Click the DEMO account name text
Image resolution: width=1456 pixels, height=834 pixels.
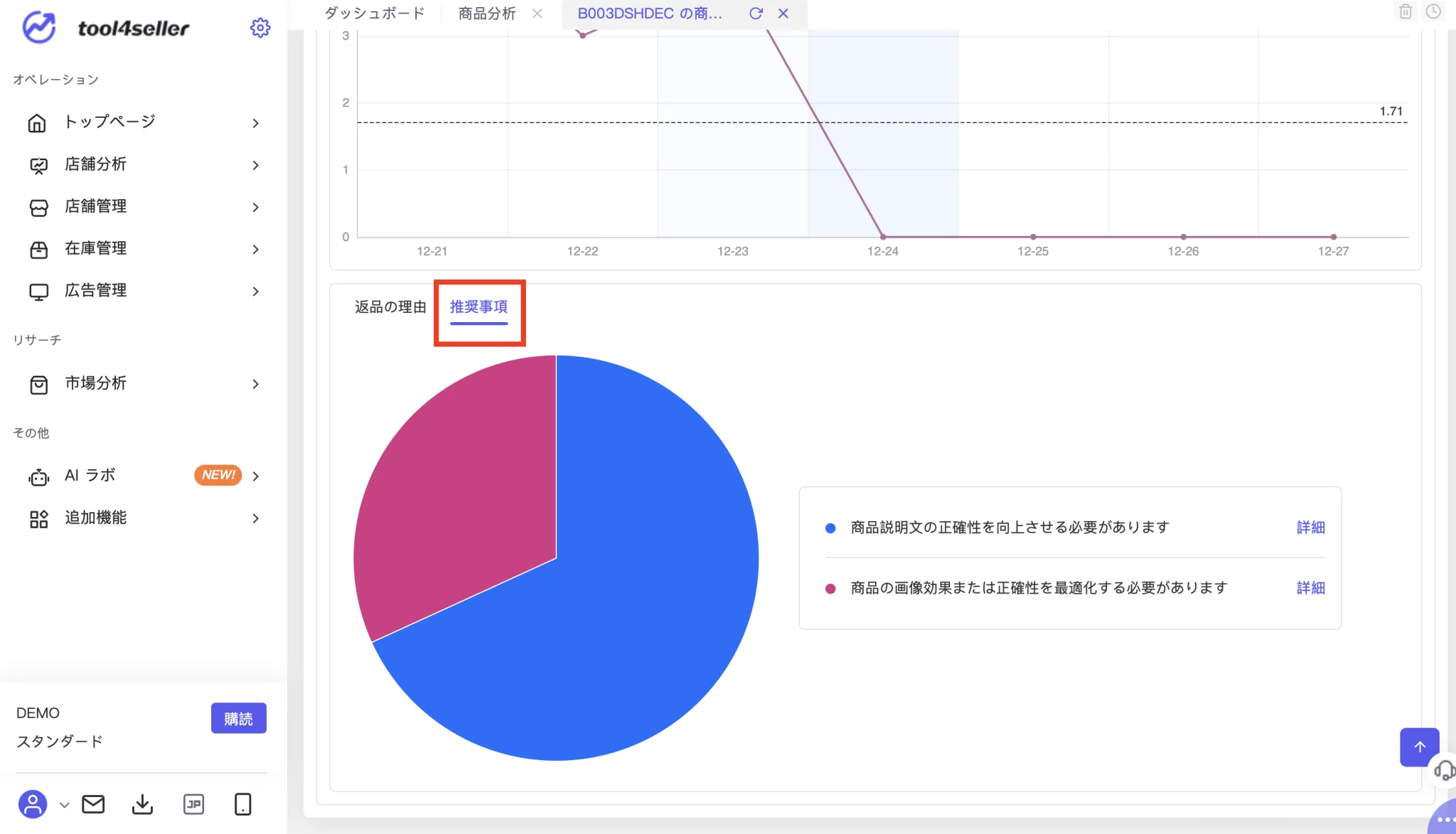[x=38, y=713]
